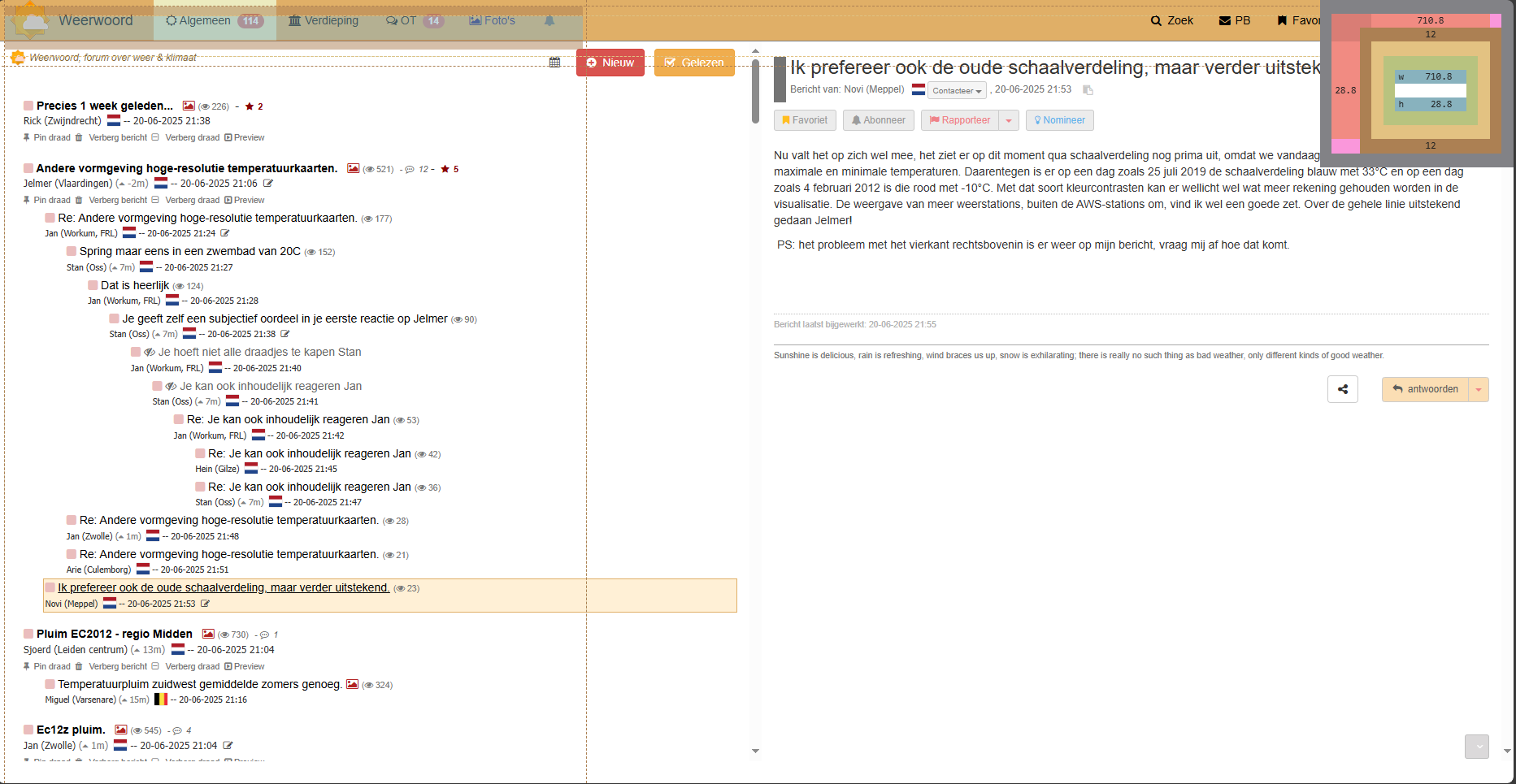Open reply 'Dat is heerlijk'

click(135, 285)
